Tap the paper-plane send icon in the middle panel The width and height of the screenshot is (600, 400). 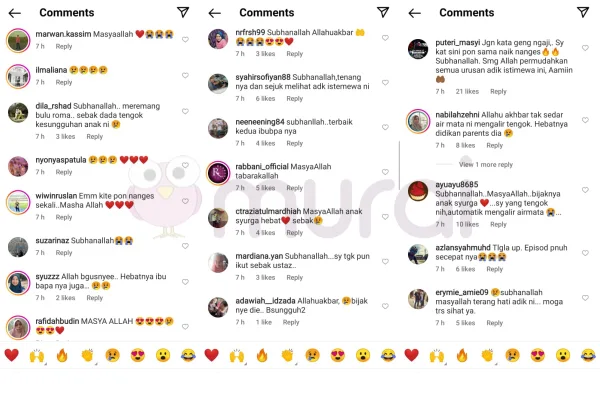point(383,12)
